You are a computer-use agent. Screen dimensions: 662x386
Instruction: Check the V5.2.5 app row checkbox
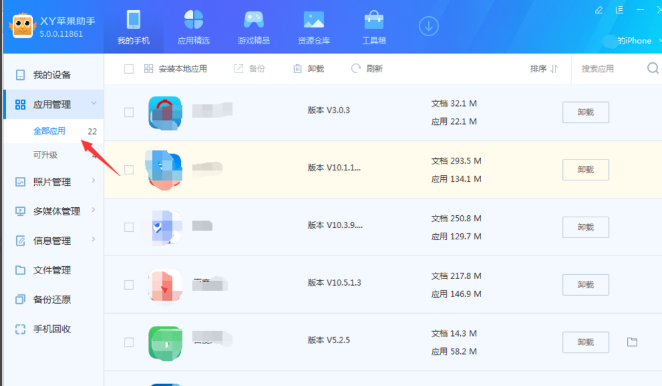129,342
